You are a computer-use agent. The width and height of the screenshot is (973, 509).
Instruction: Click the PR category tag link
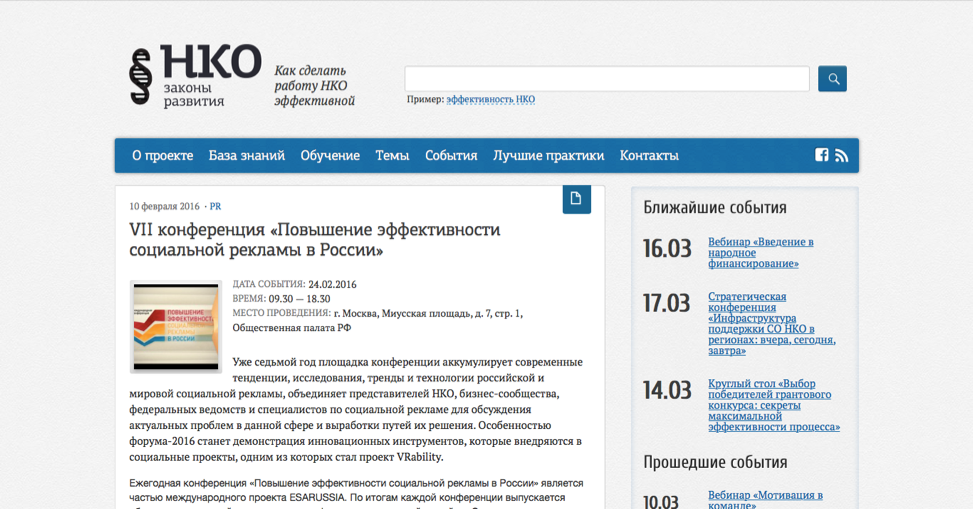tap(215, 206)
